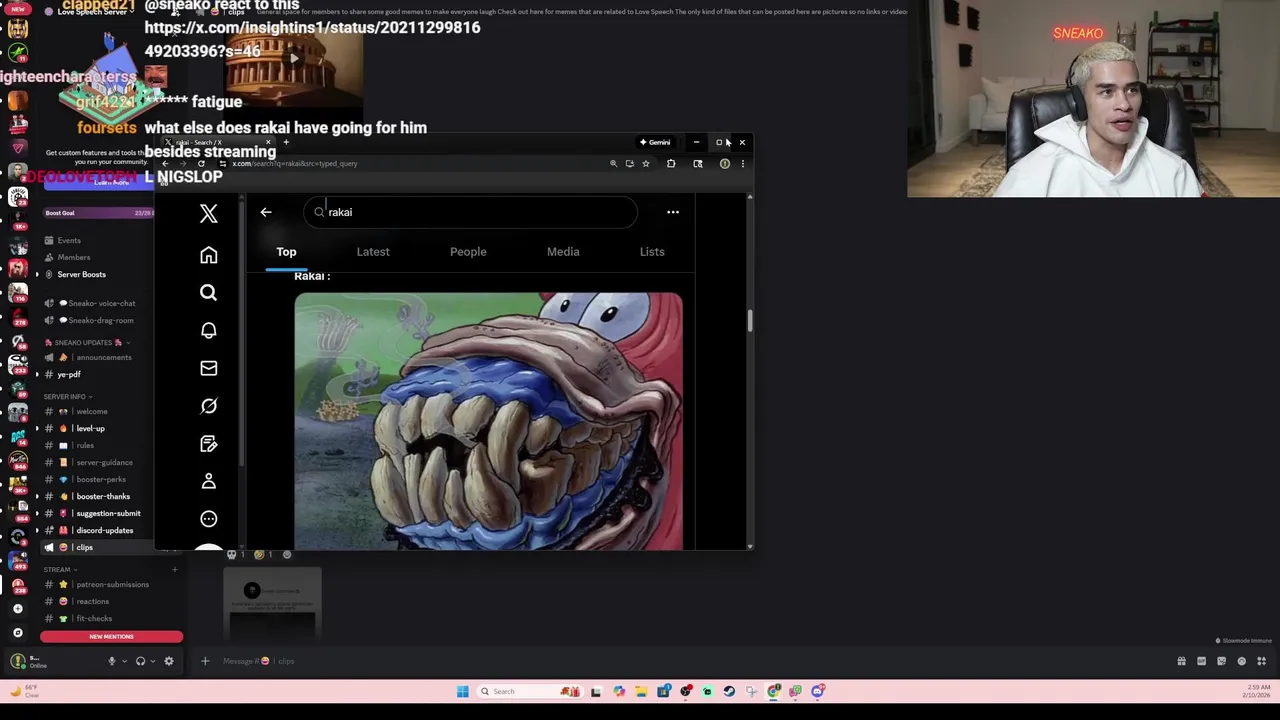Open a new browser tab
The height and width of the screenshot is (720, 1280).
286,142
